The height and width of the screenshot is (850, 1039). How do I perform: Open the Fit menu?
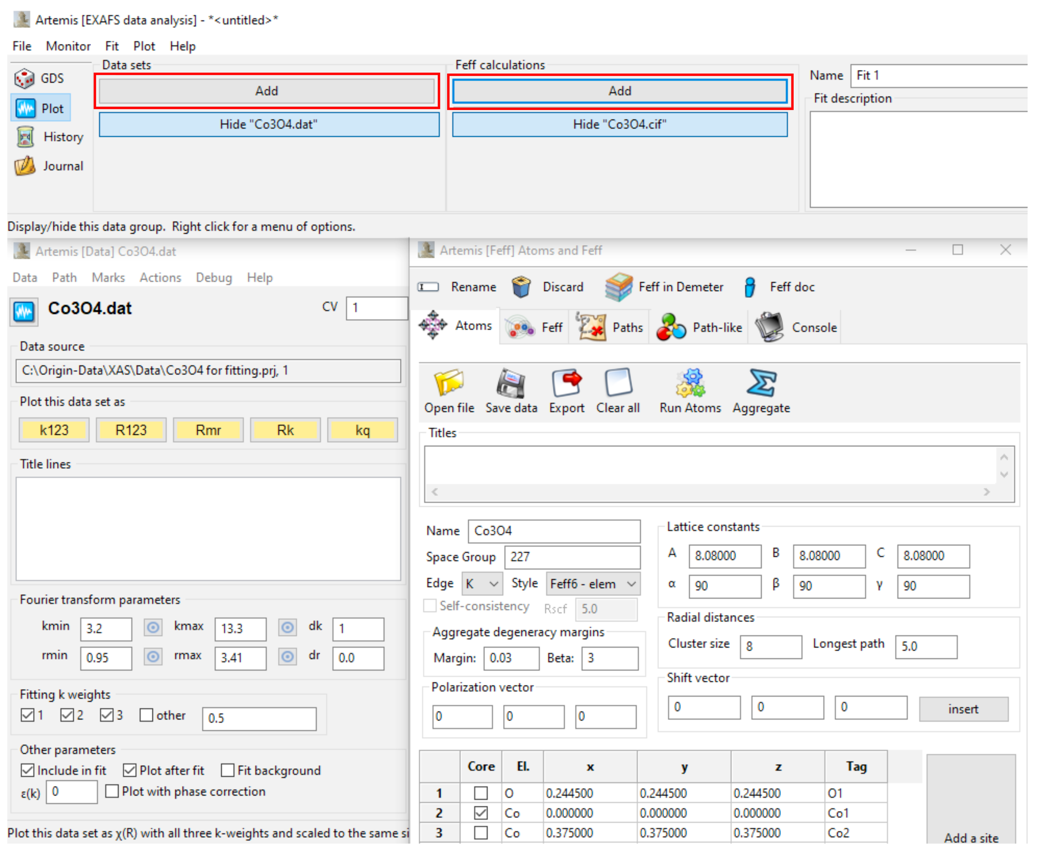click(x=111, y=46)
